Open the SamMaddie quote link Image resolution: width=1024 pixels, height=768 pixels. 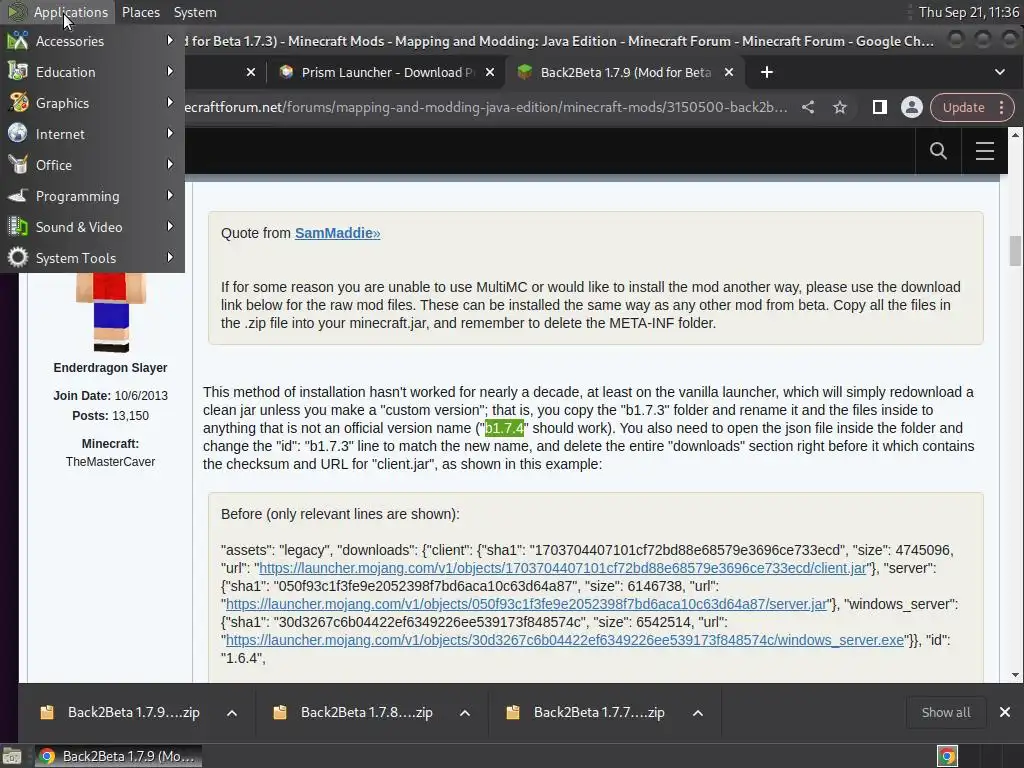337,233
